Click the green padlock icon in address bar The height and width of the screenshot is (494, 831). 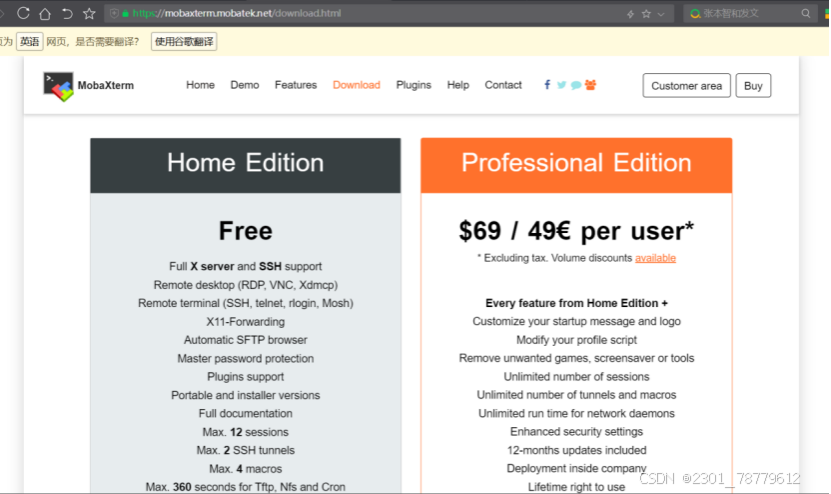click(x=126, y=13)
